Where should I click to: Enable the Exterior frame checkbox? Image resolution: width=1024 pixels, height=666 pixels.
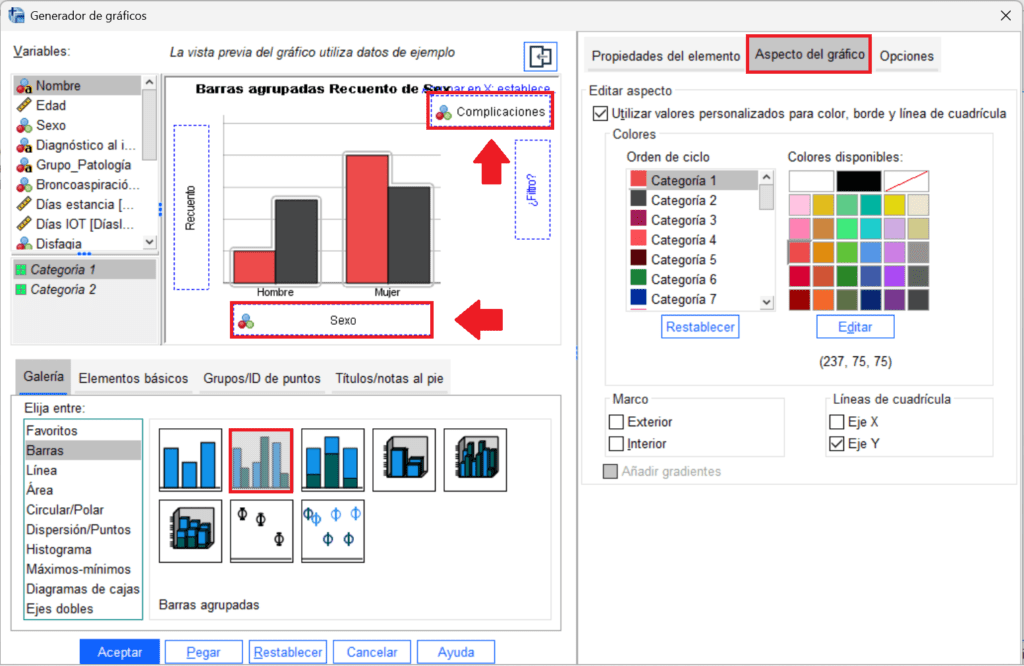point(616,422)
